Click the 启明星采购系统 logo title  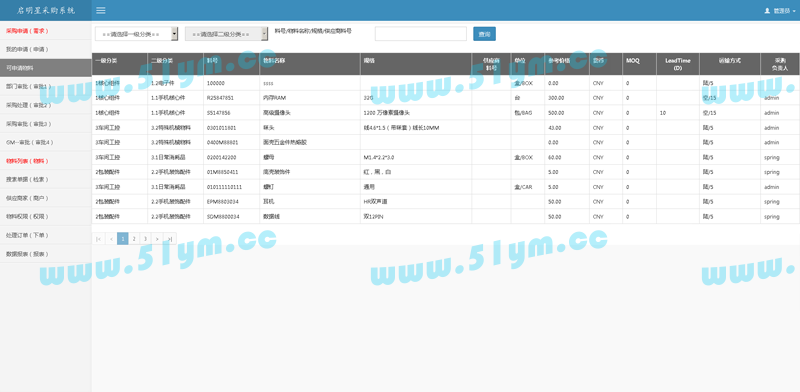[x=46, y=10]
